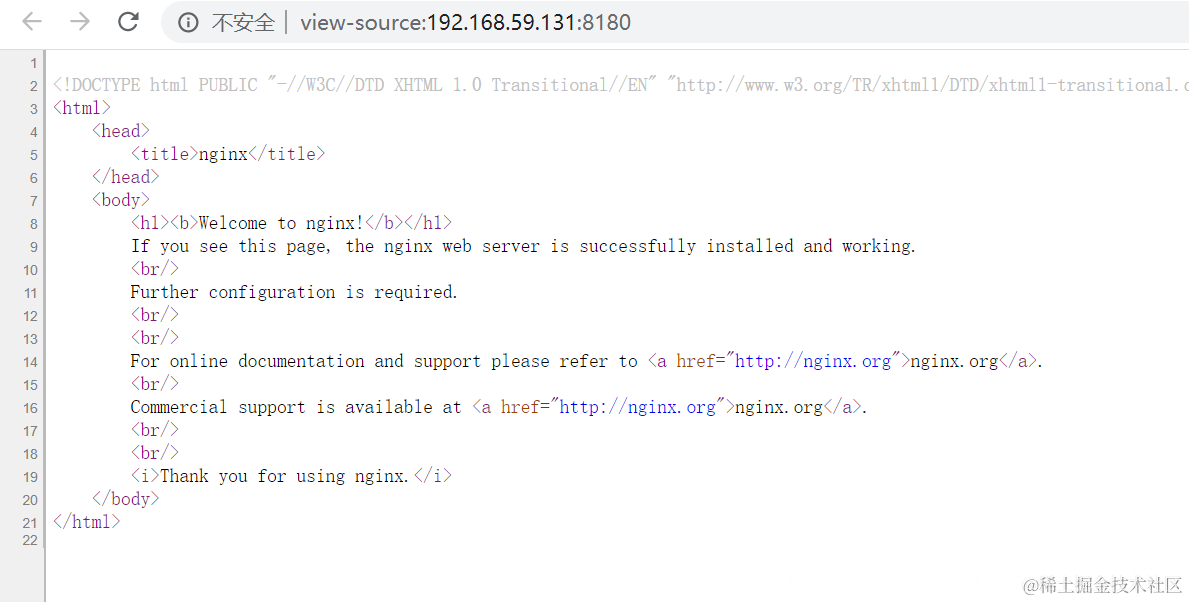Click the opening <html> tag on line 3
This screenshot has width=1189, height=602.
point(82,108)
